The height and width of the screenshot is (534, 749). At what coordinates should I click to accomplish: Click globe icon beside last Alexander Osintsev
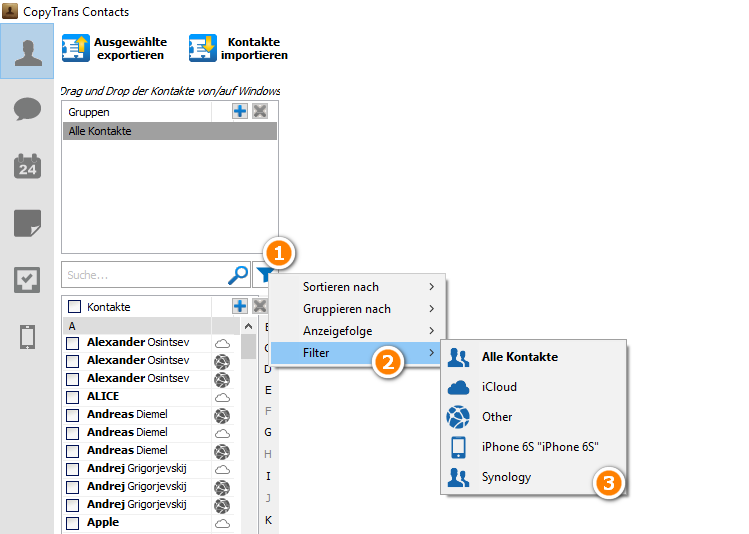(x=222, y=379)
